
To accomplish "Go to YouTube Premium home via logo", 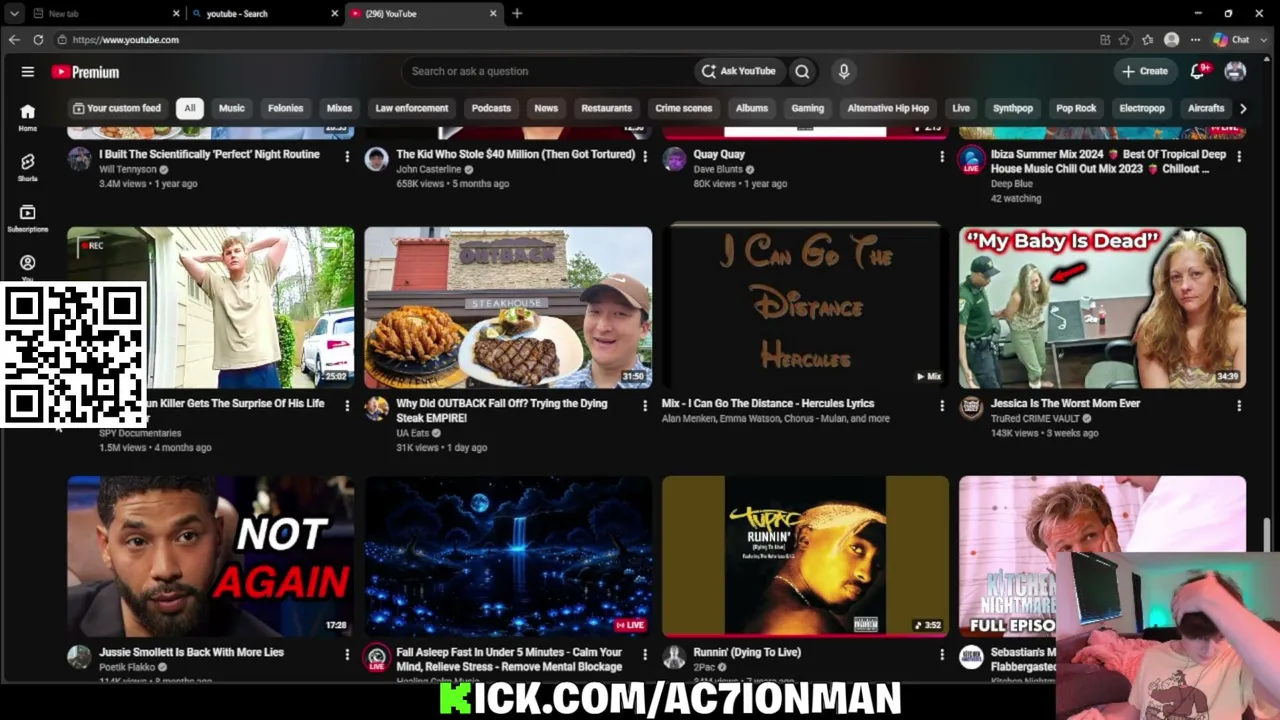I will coord(86,72).
